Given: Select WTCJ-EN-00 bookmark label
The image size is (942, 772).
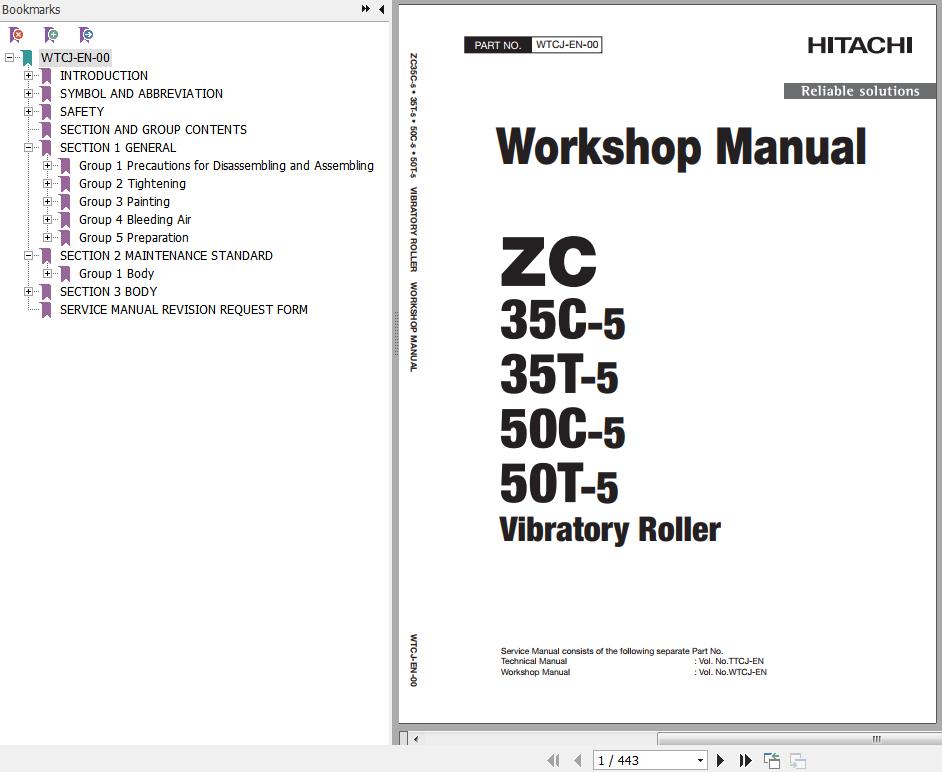Looking at the screenshot, I should coord(75,58).
